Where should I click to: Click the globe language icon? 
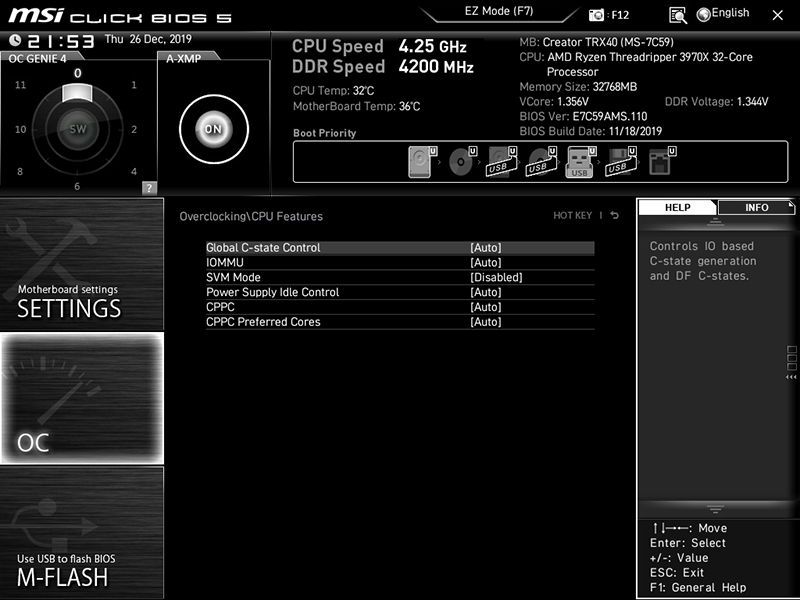[x=704, y=15]
